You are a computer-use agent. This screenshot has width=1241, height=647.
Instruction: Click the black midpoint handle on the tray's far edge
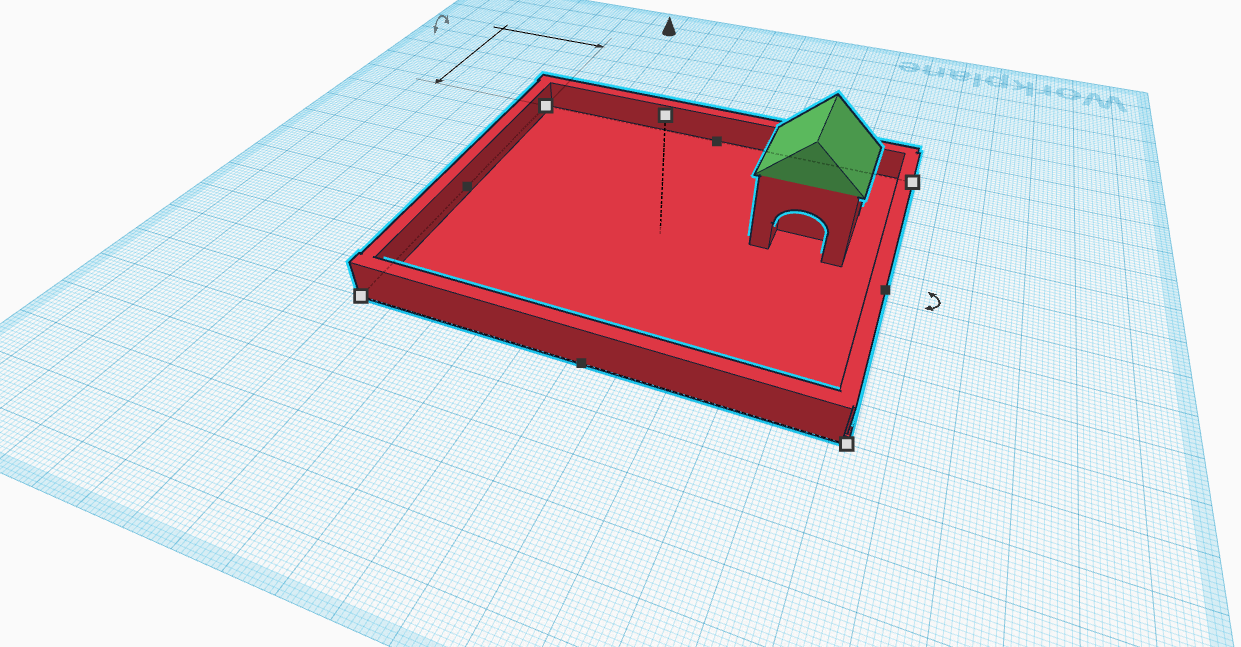pyautogui.click(x=717, y=142)
